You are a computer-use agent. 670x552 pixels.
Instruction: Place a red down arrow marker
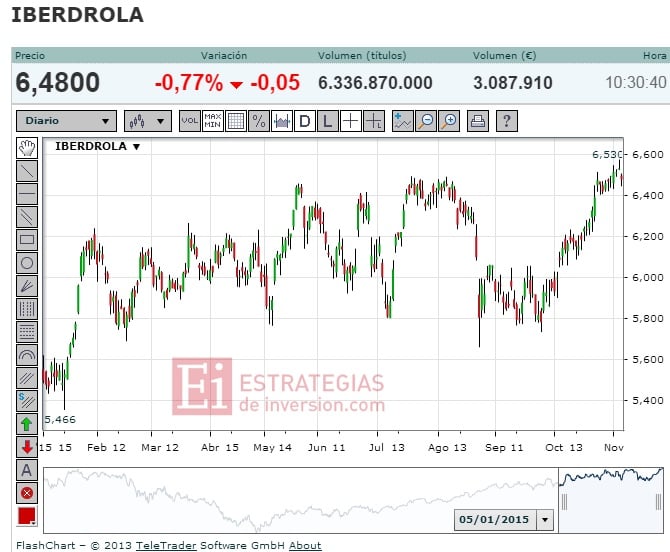27,447
